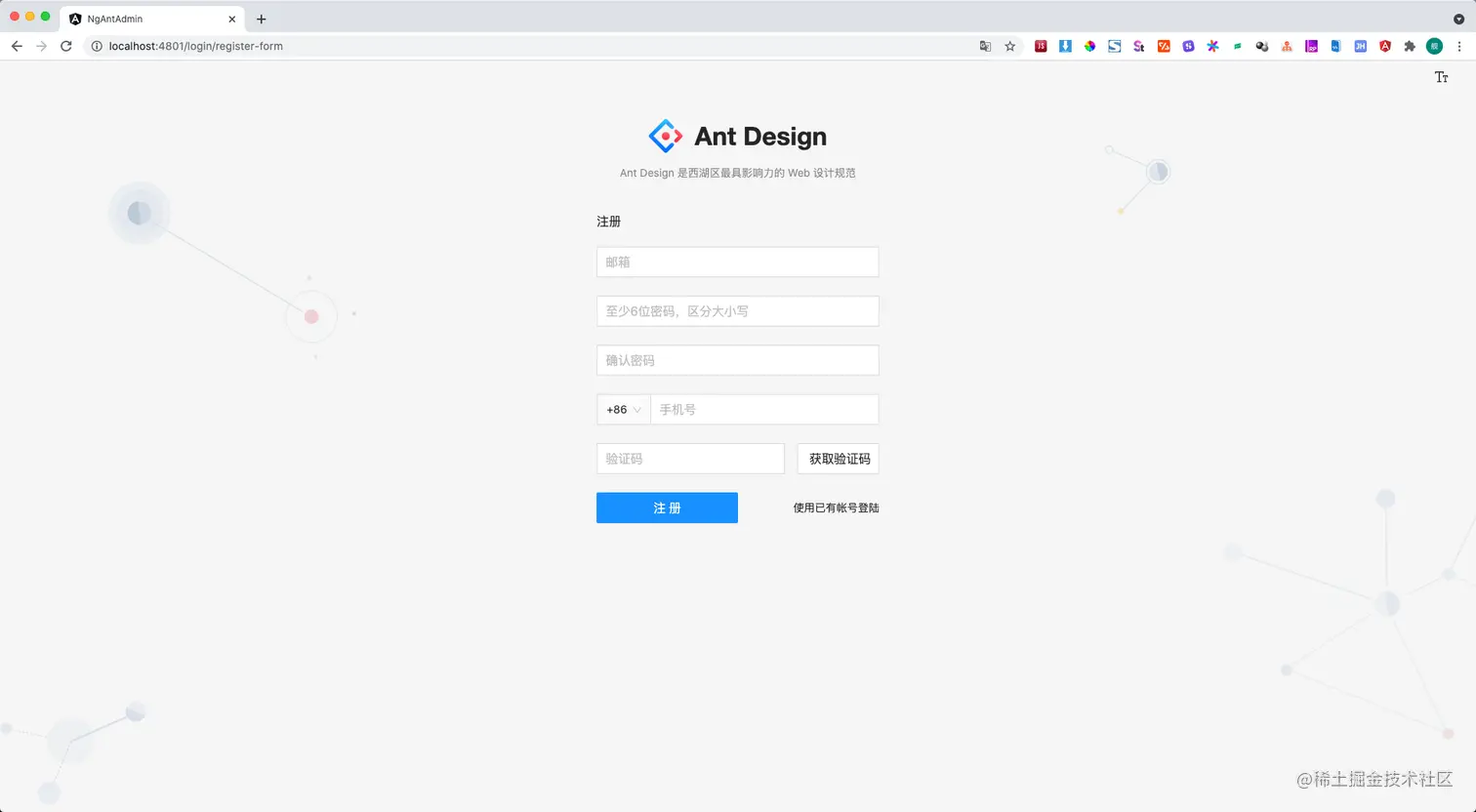Click the localhost:4801 address bar URL
The height and width of the screenshot is (812, 1476).
coord(196,46)
